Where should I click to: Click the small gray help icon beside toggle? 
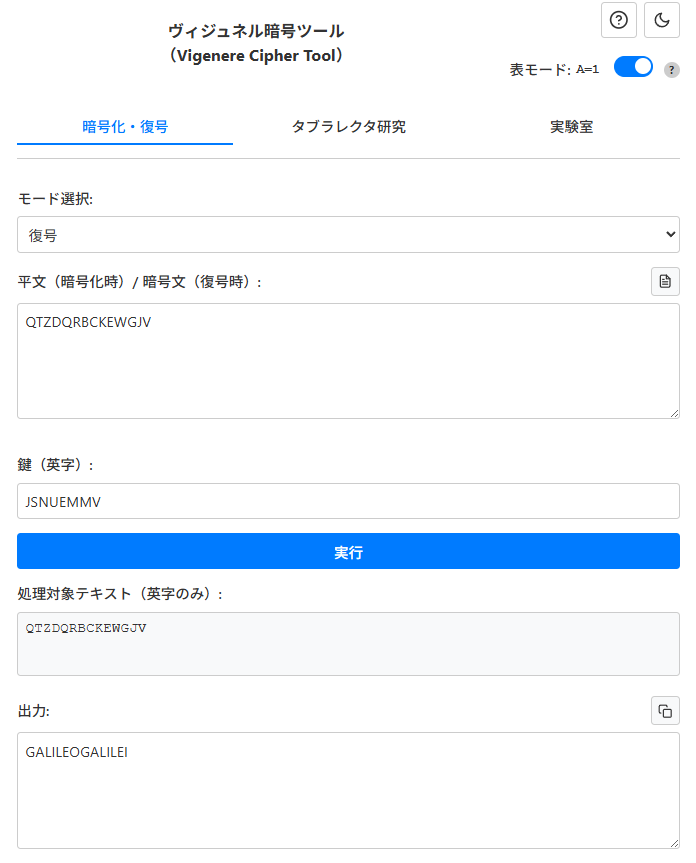(672, 70)
